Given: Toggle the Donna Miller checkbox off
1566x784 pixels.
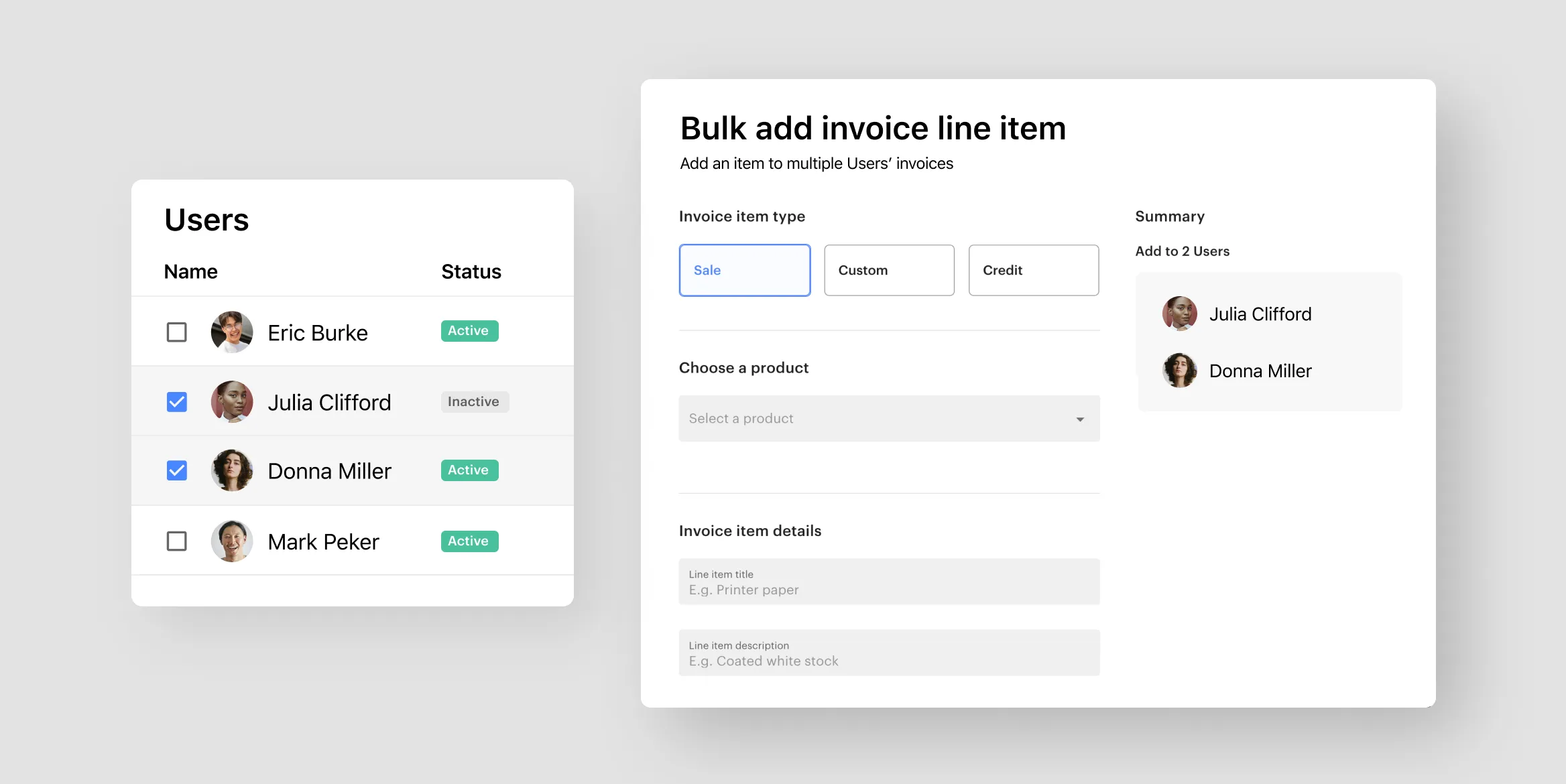Looking at the screenshot, I should point(177,470).
